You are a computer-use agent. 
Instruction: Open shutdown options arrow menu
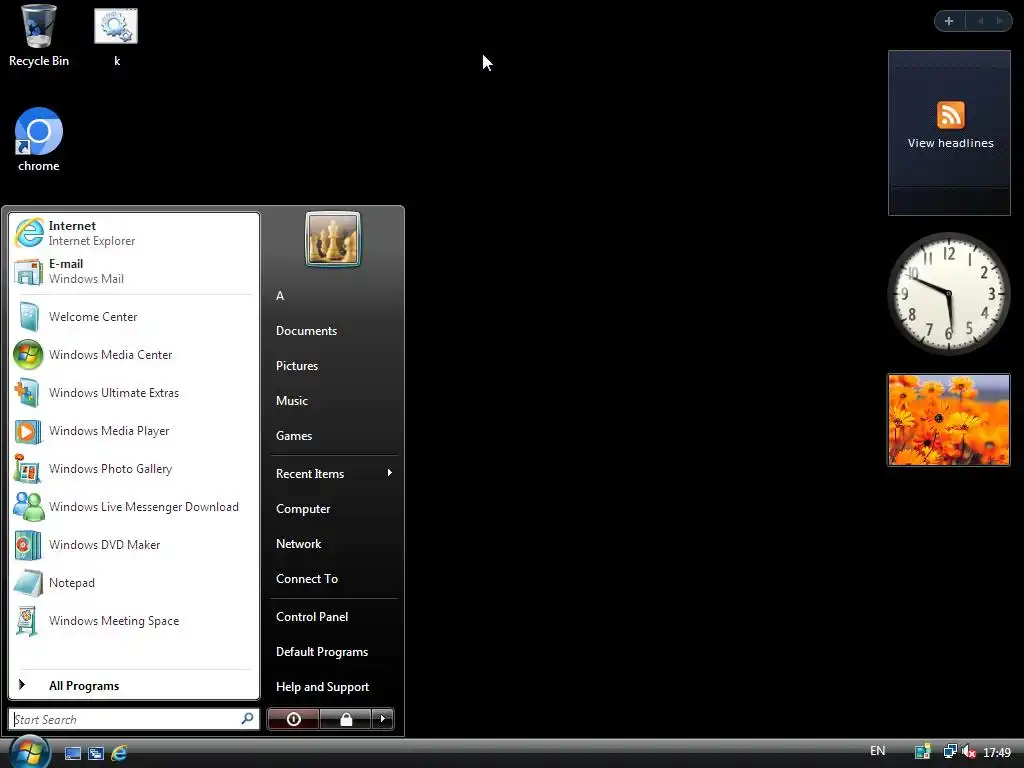coord(383,719)
